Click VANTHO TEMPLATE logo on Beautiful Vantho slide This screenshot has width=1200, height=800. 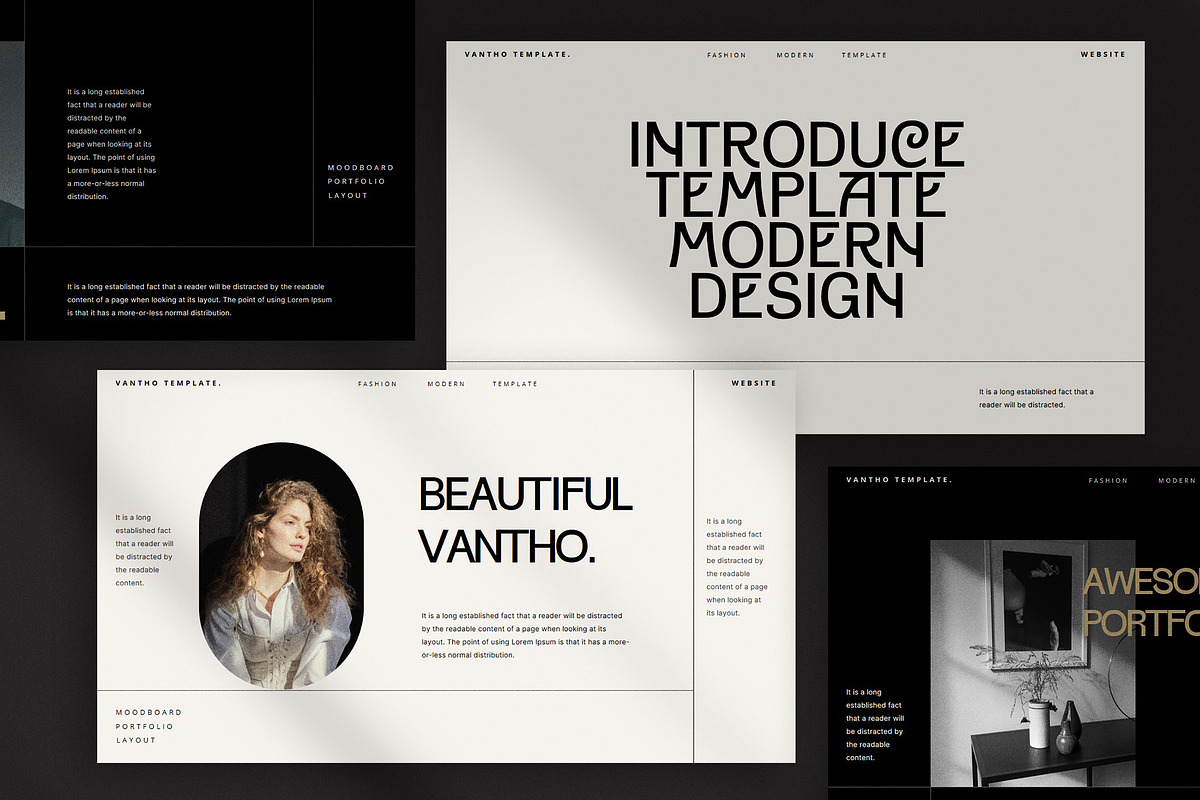(168, 383)
